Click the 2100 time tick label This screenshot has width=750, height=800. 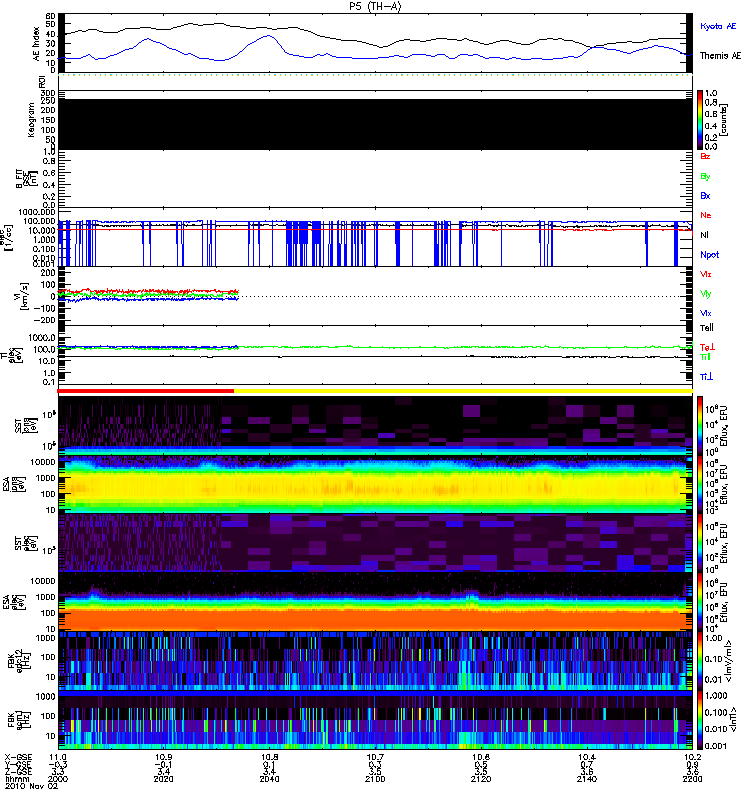tap(375, 779)
